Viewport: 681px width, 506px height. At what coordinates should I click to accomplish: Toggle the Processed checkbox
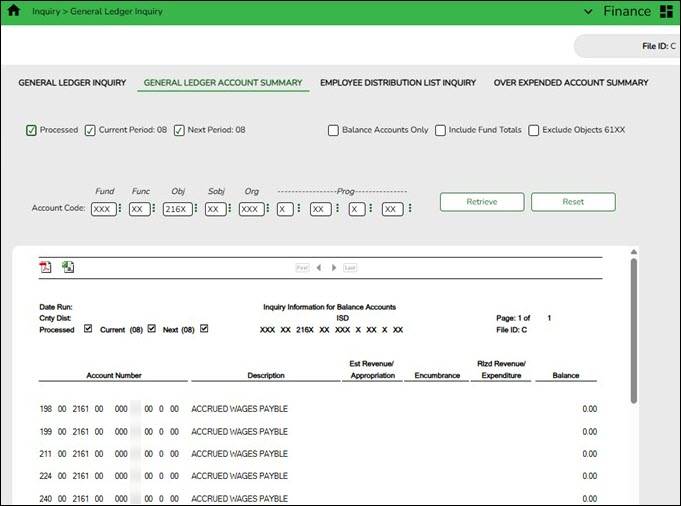pyautogui.click(x=31, y=130)
